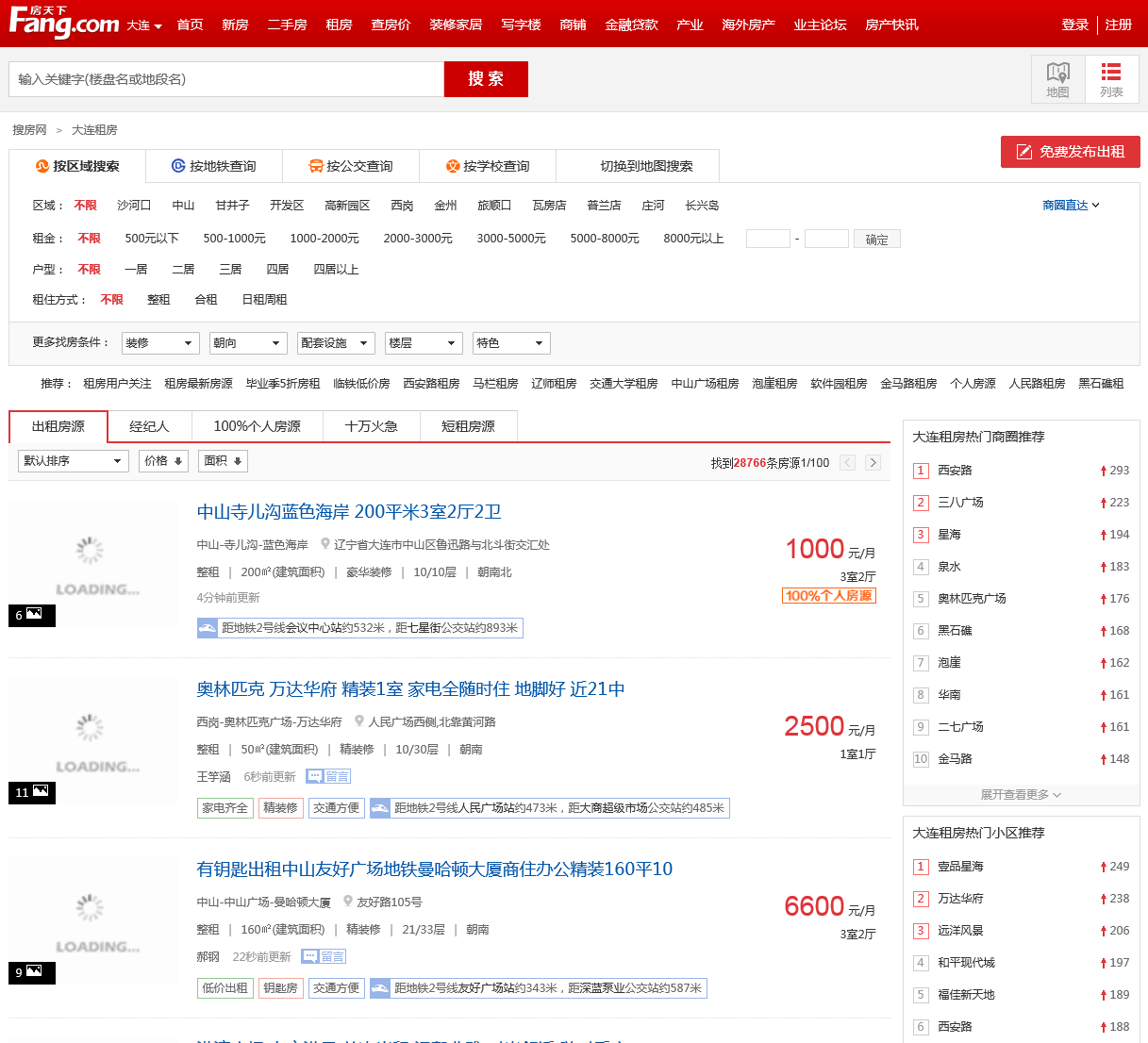Click photo count badge showing 11
Screen dimensions: 1148x1043
click(32, 792)
